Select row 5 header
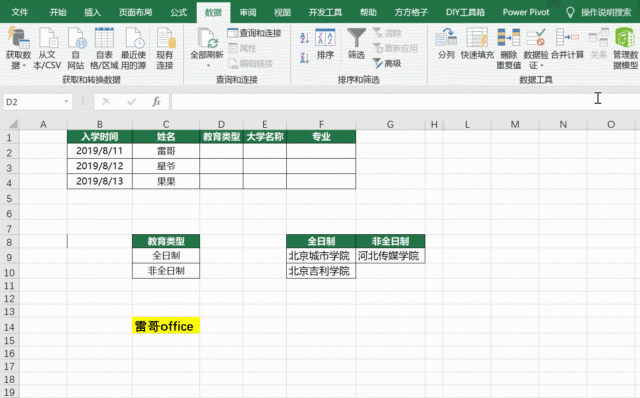This screenshot has width=640, height=398. point(9,198)
